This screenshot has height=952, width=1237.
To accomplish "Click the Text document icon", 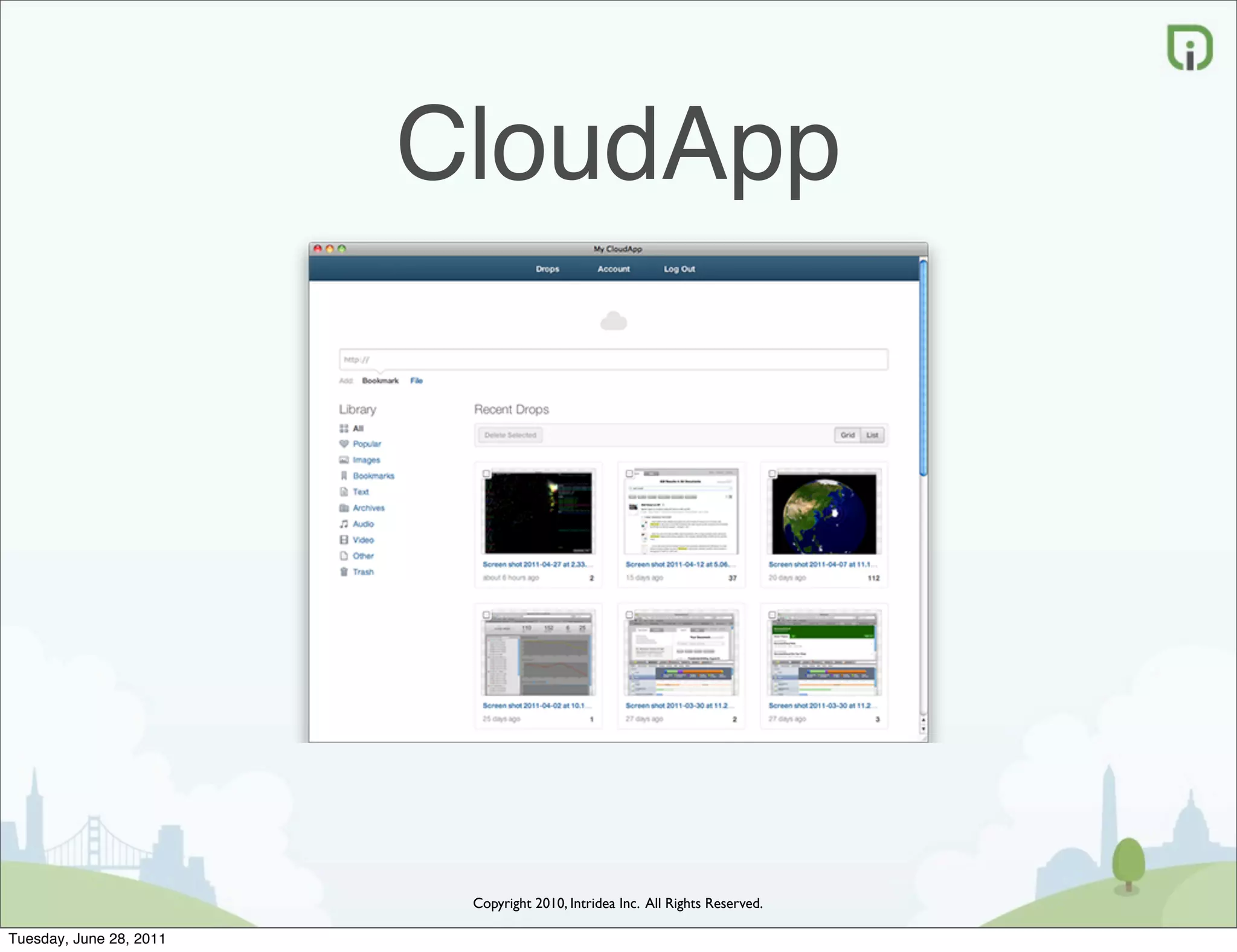I will [344, 492].
